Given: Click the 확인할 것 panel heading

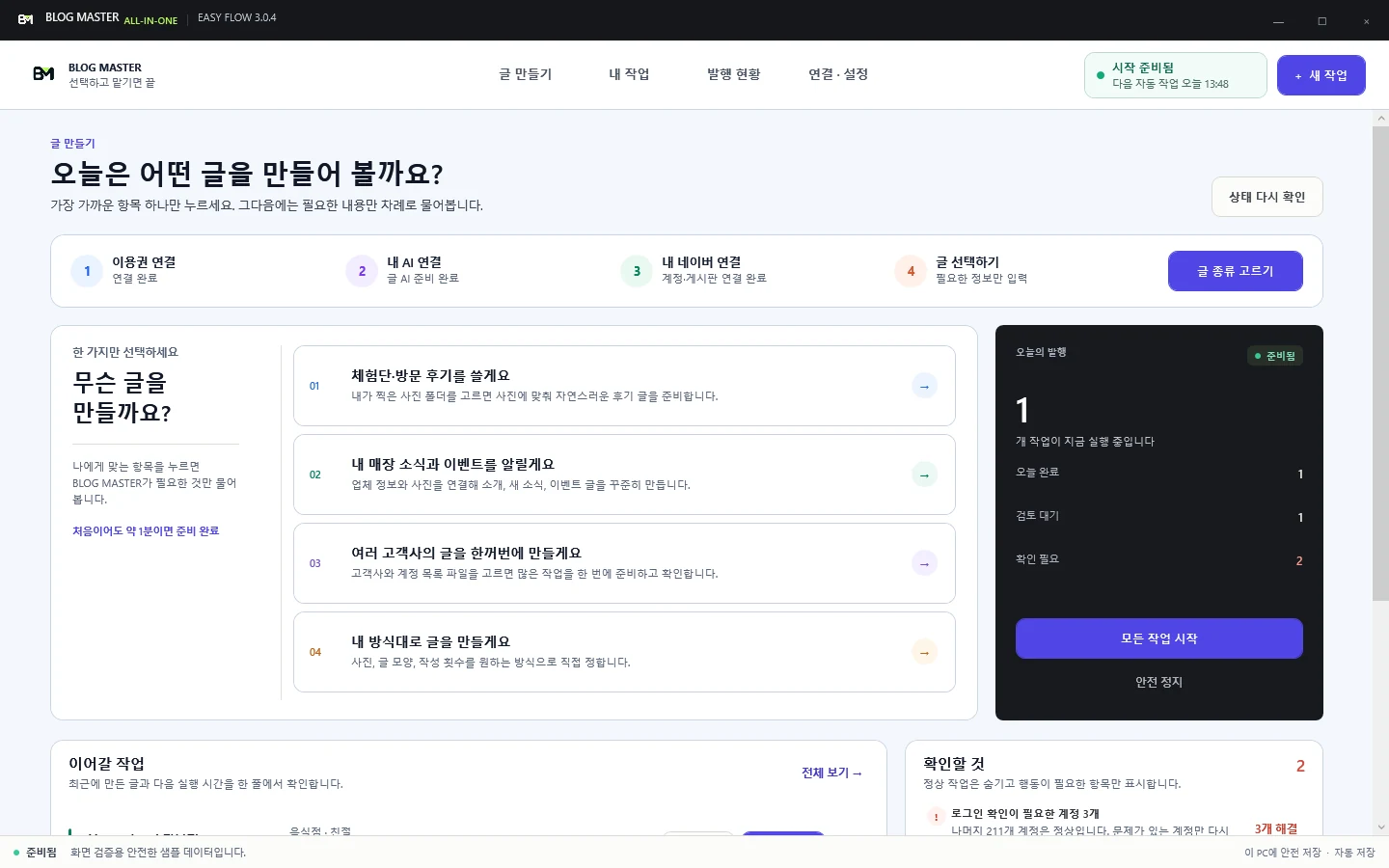Looking at the screenshot, I should [x=954, y=764].
